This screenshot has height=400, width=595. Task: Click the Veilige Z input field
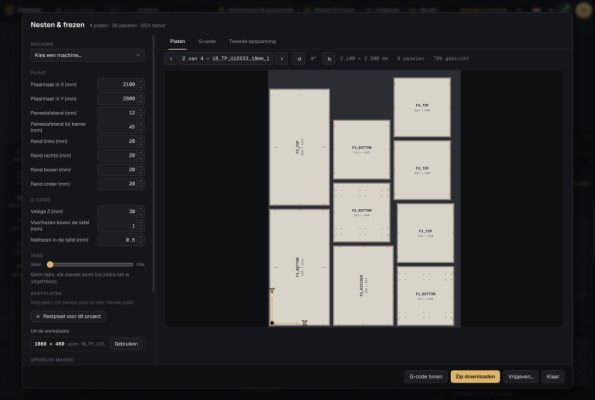pos(117,211)
